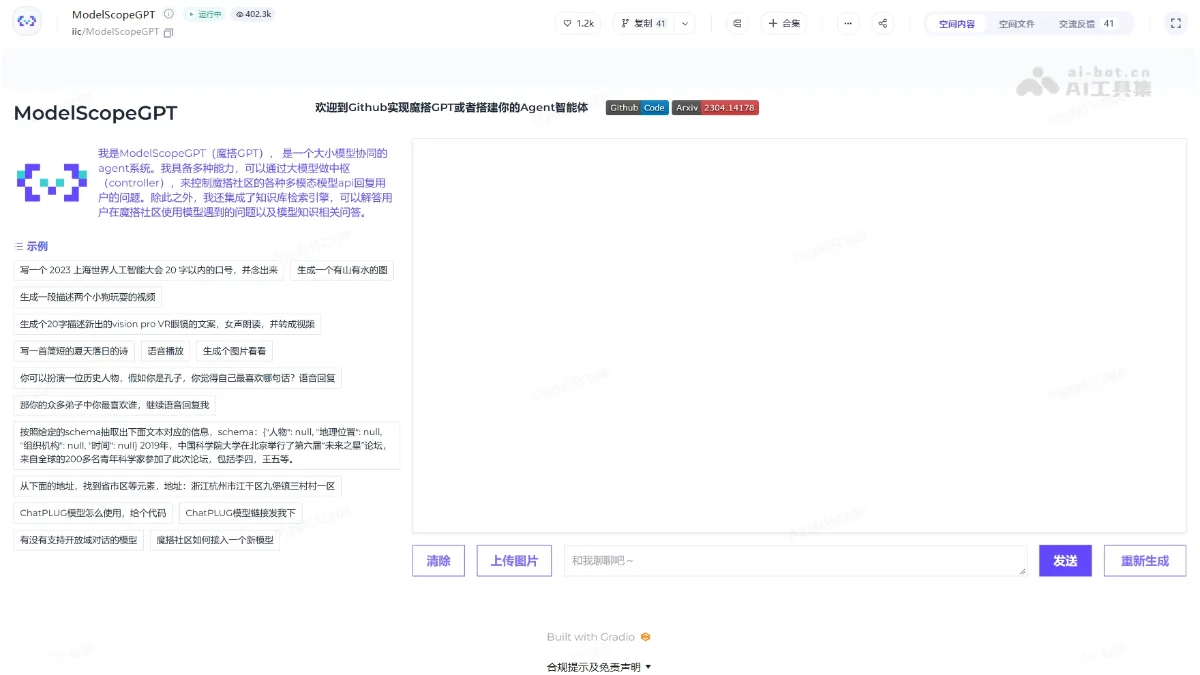
Task: Select the 语音播放 example
Action: pos(165,351)
